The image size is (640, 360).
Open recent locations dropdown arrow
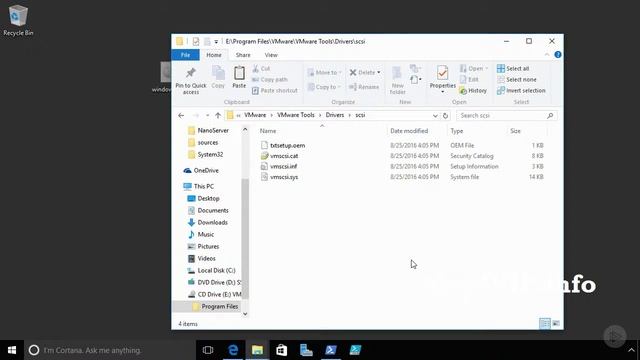coord(207,116)
